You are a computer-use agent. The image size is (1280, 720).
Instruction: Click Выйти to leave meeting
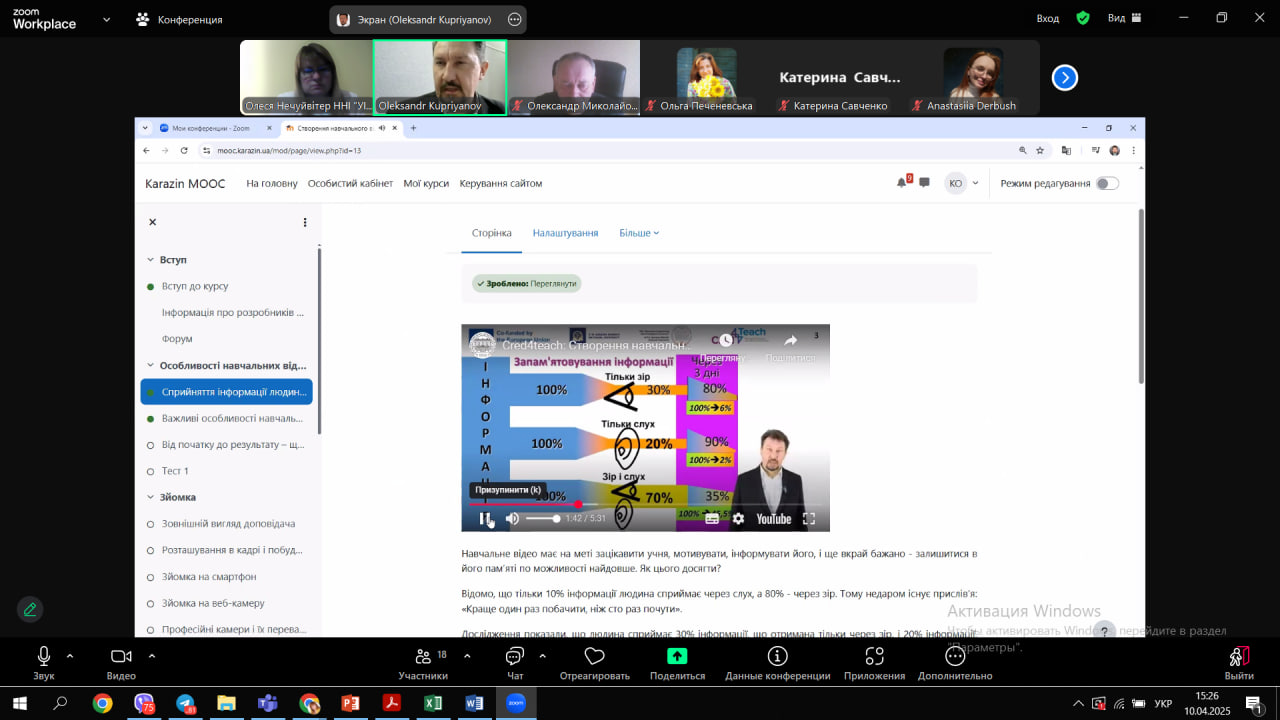(1239, 663)
